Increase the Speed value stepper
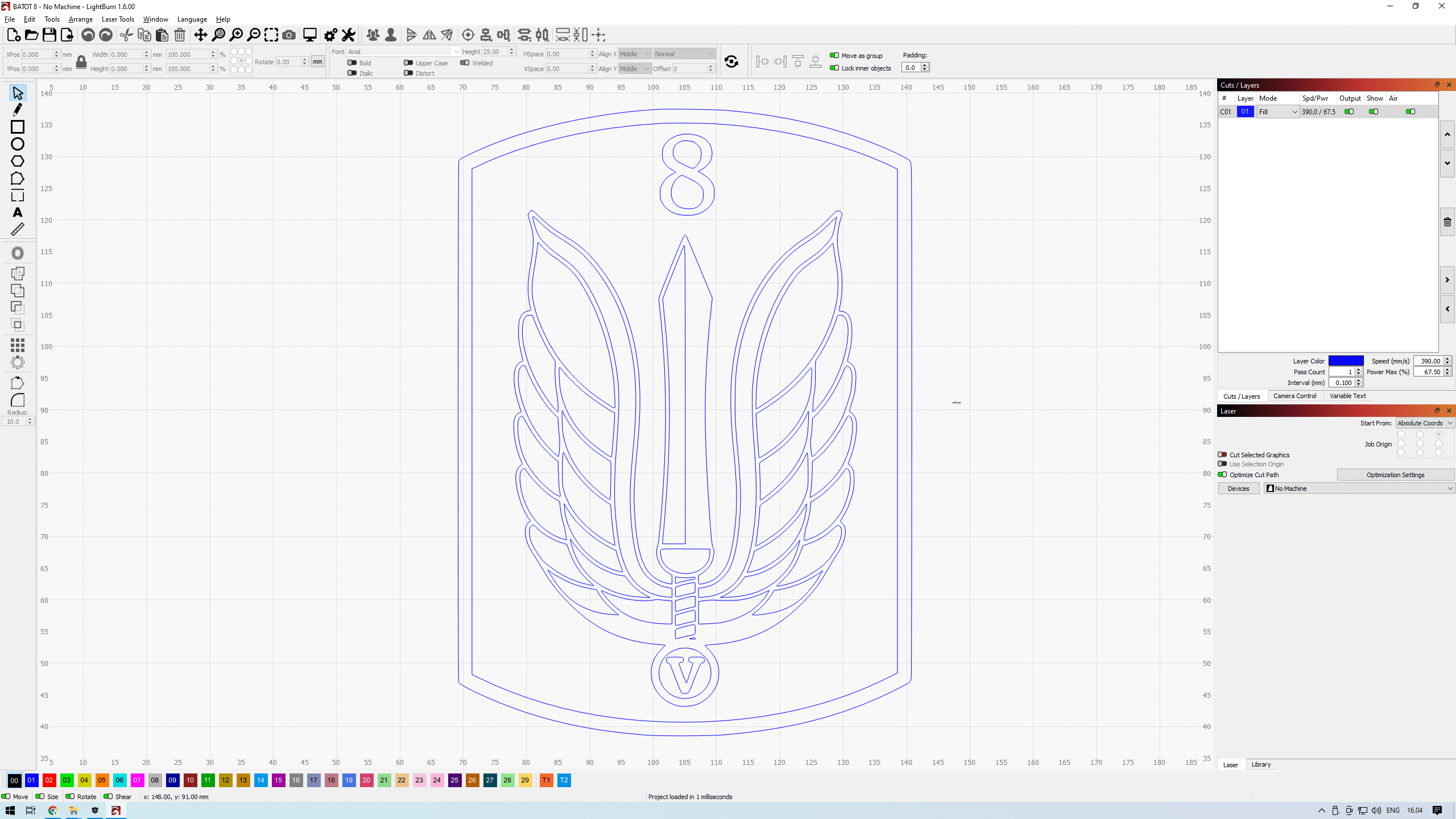 tap(1448, 359)
